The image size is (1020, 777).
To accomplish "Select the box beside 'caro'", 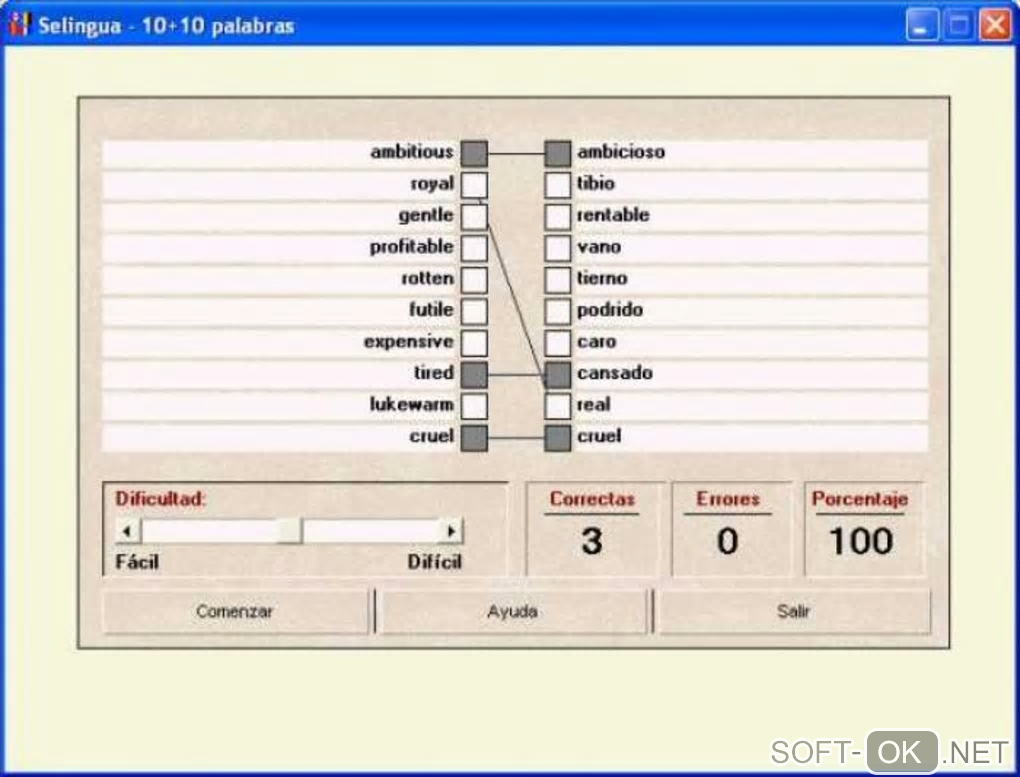I will coord(557,343).
